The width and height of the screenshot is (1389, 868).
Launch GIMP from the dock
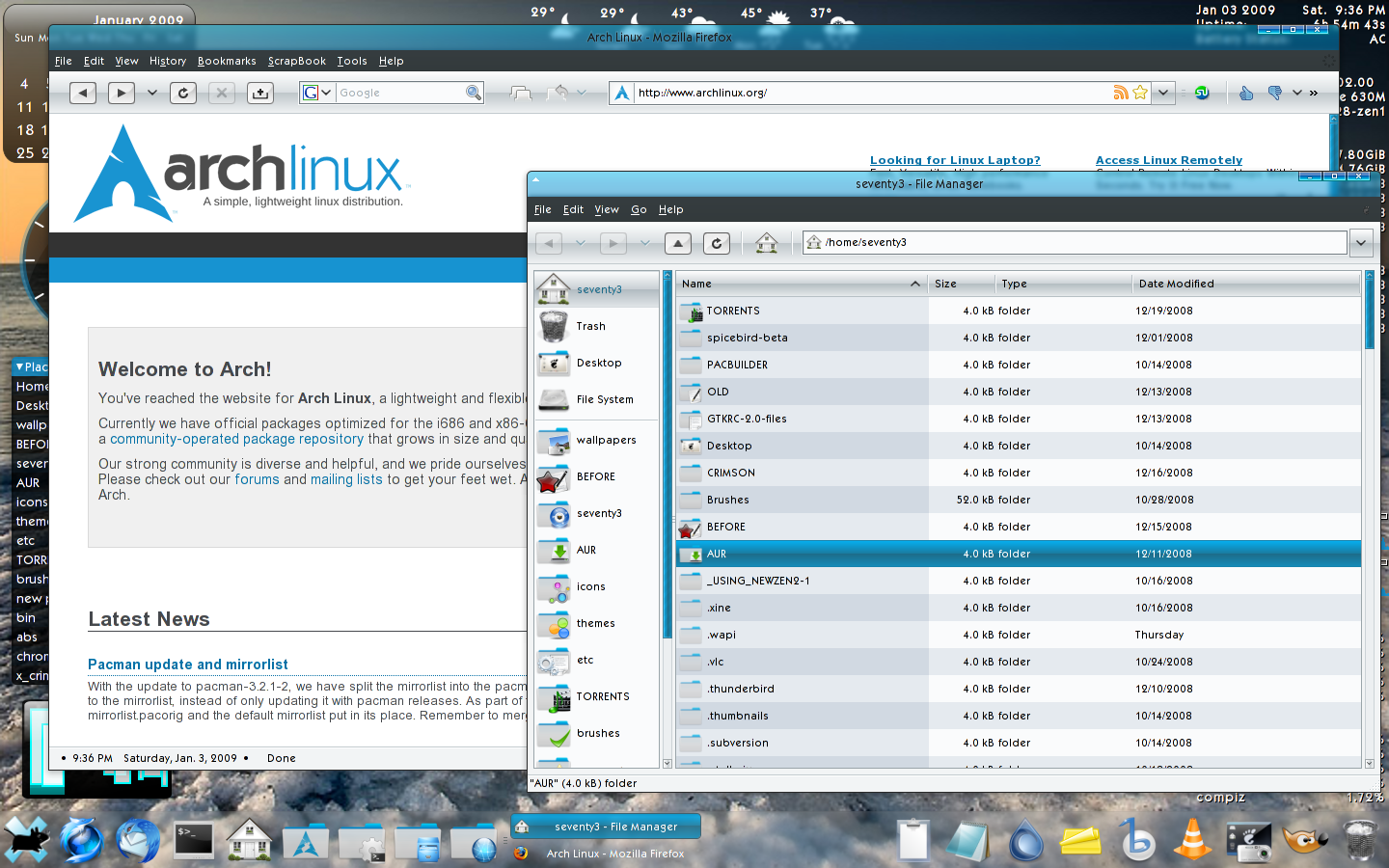(x=1305, y=839)
